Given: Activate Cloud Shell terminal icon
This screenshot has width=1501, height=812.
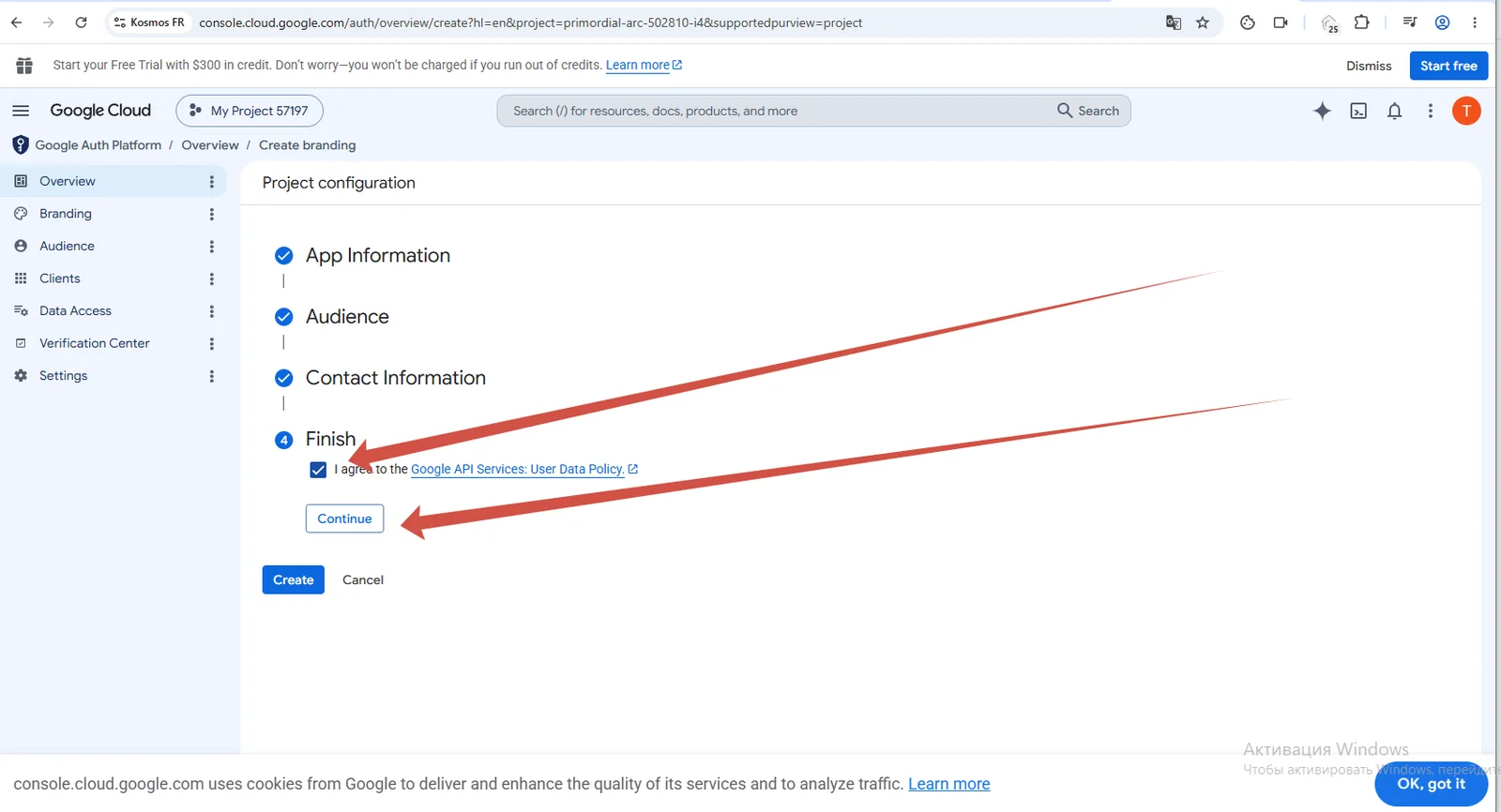Looking at the screenshot, I should (1358, 111).
